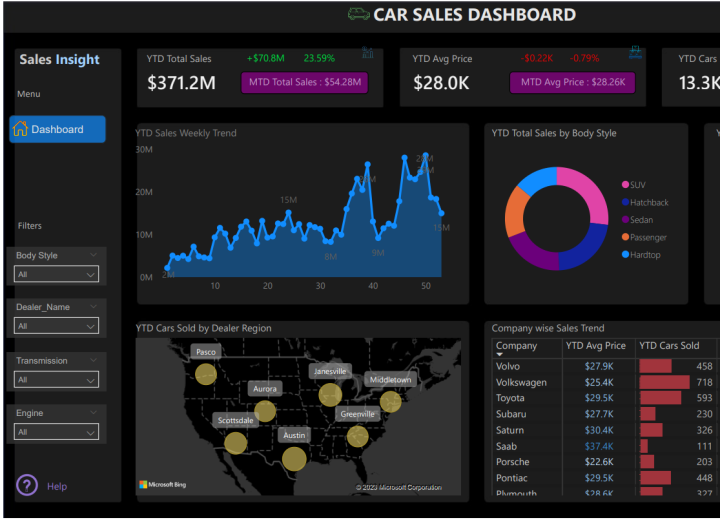The width and height of the screenshot is (720, 520).
Task: Select the Austin bubble on the map
Action: [294, 458]
